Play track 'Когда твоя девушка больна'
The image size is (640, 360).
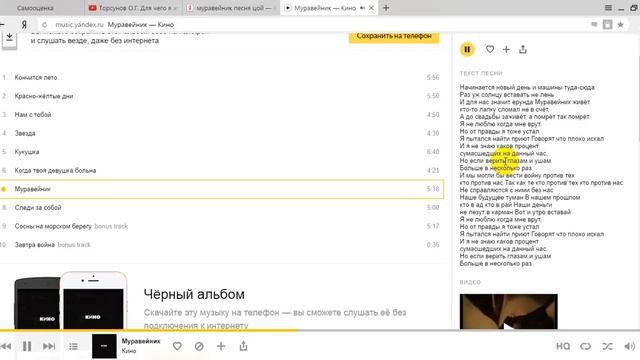pos(56,170)
